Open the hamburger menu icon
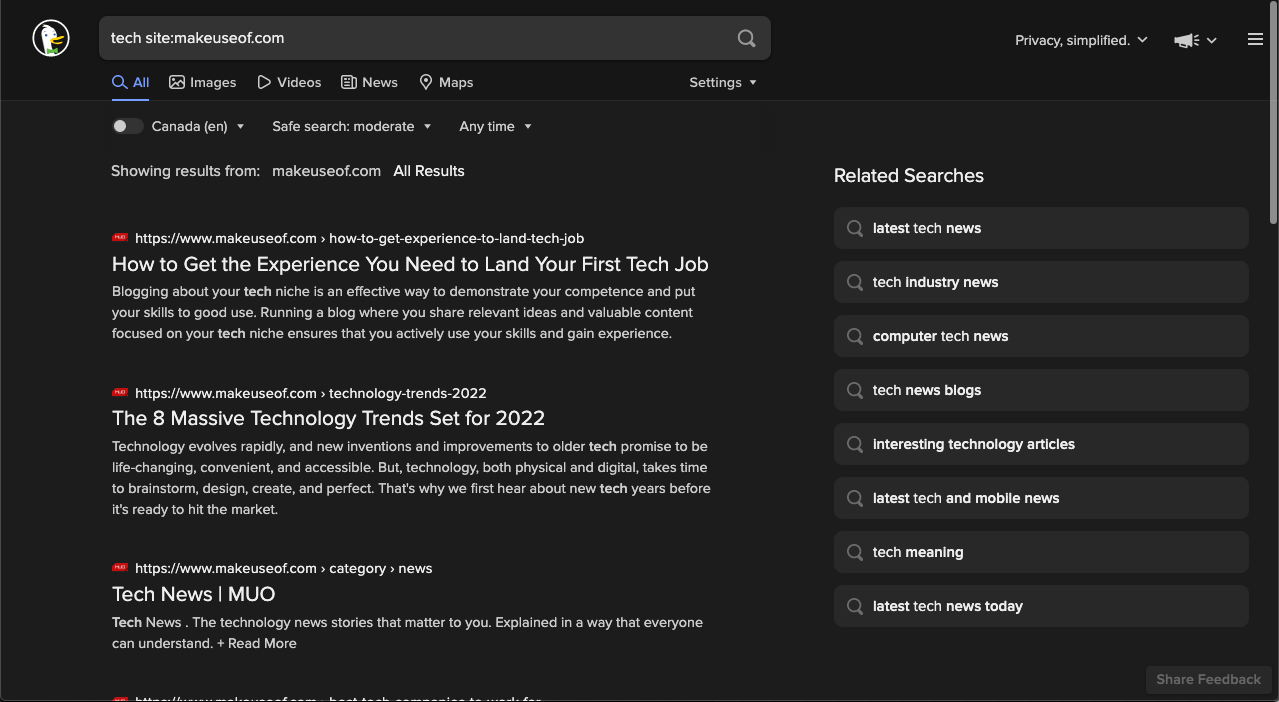1279x702 pixels. (x=1255, y=39)
